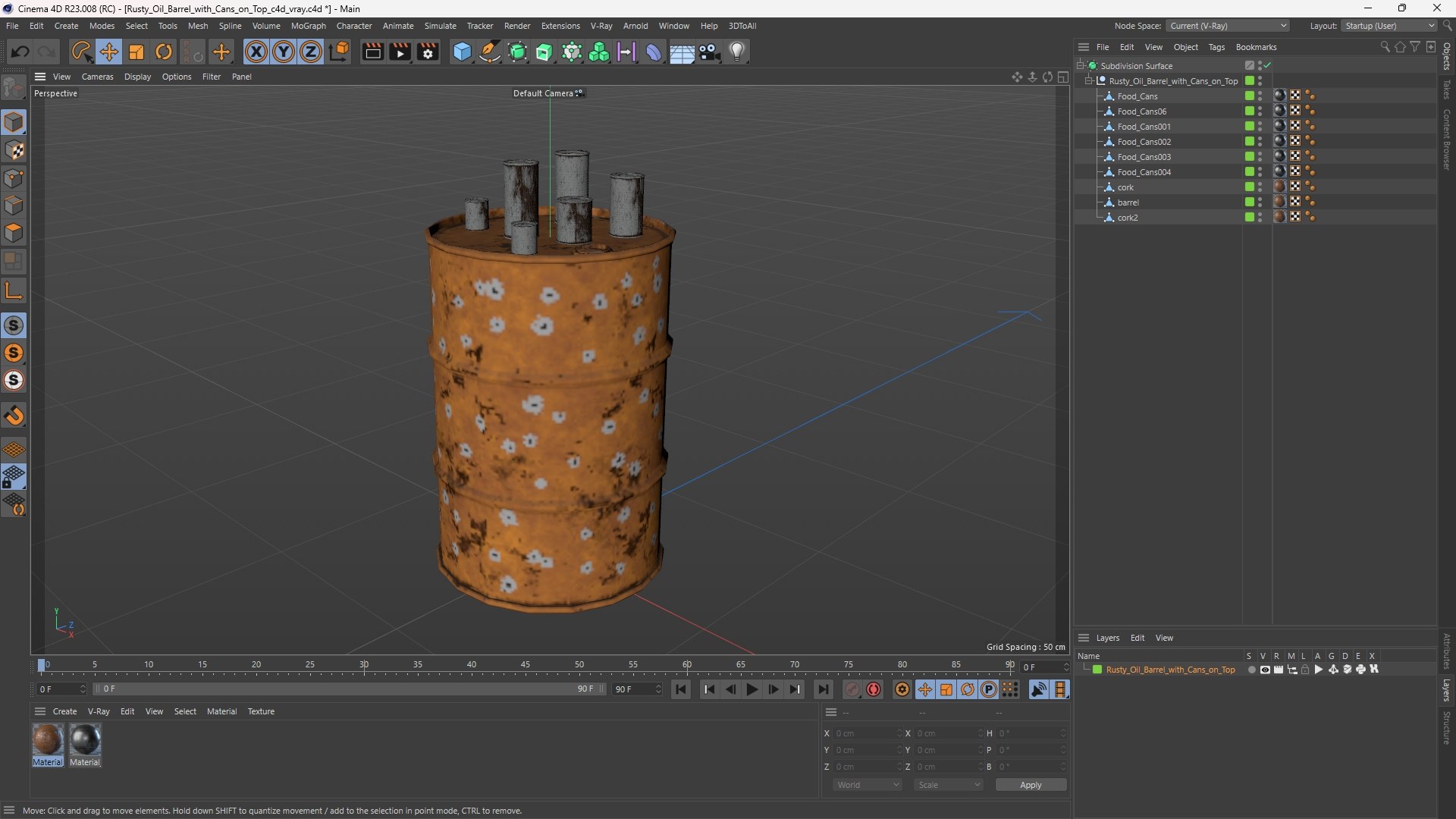Toggle Z axis lock

point(311,52)
